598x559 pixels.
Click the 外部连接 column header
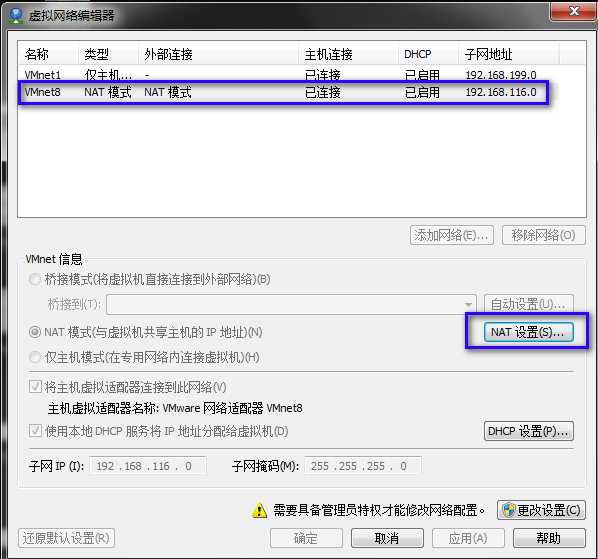[x=218, y=54]
